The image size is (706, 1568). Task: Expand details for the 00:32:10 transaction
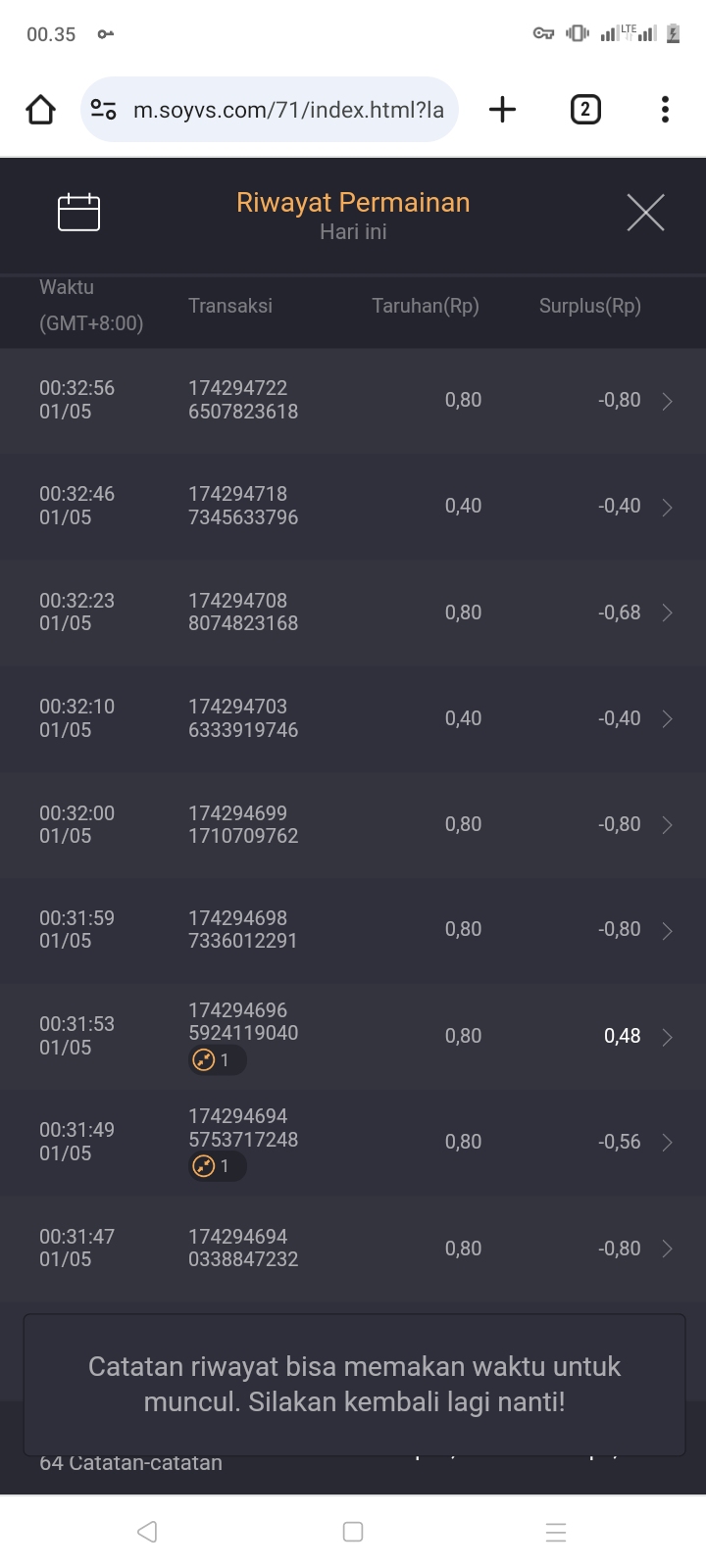click(667, 719)
